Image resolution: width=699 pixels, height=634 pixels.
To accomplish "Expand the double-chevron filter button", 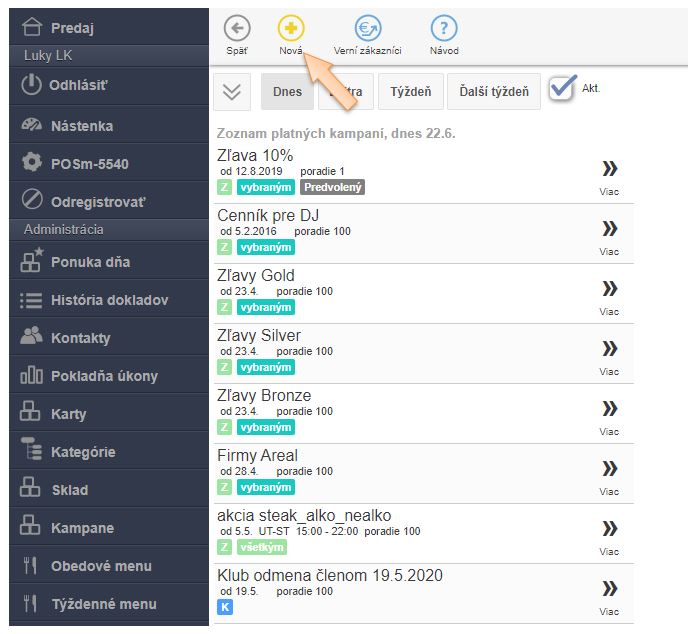I will click(232, 92).
